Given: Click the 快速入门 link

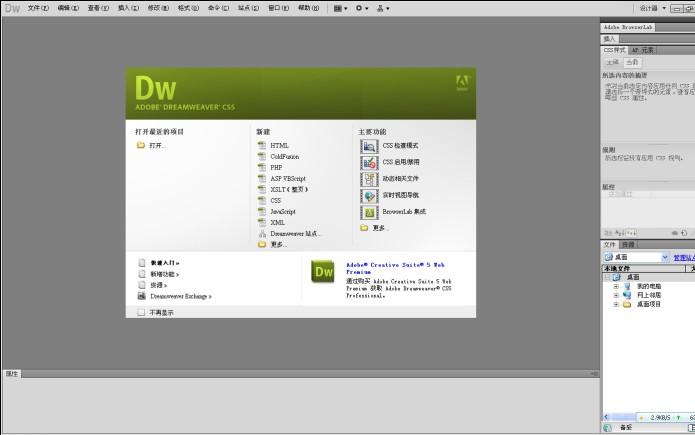Looking at the screenshot, I should tap(164, 263).
